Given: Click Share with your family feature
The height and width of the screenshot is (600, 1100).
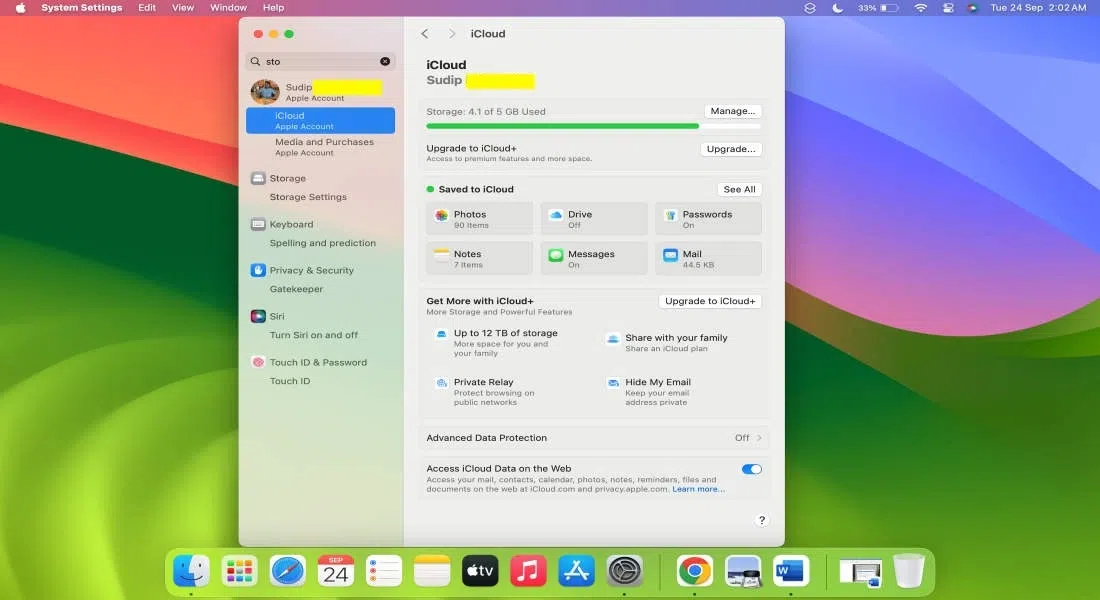Looking at the screenshot, I should pos(668,342).
